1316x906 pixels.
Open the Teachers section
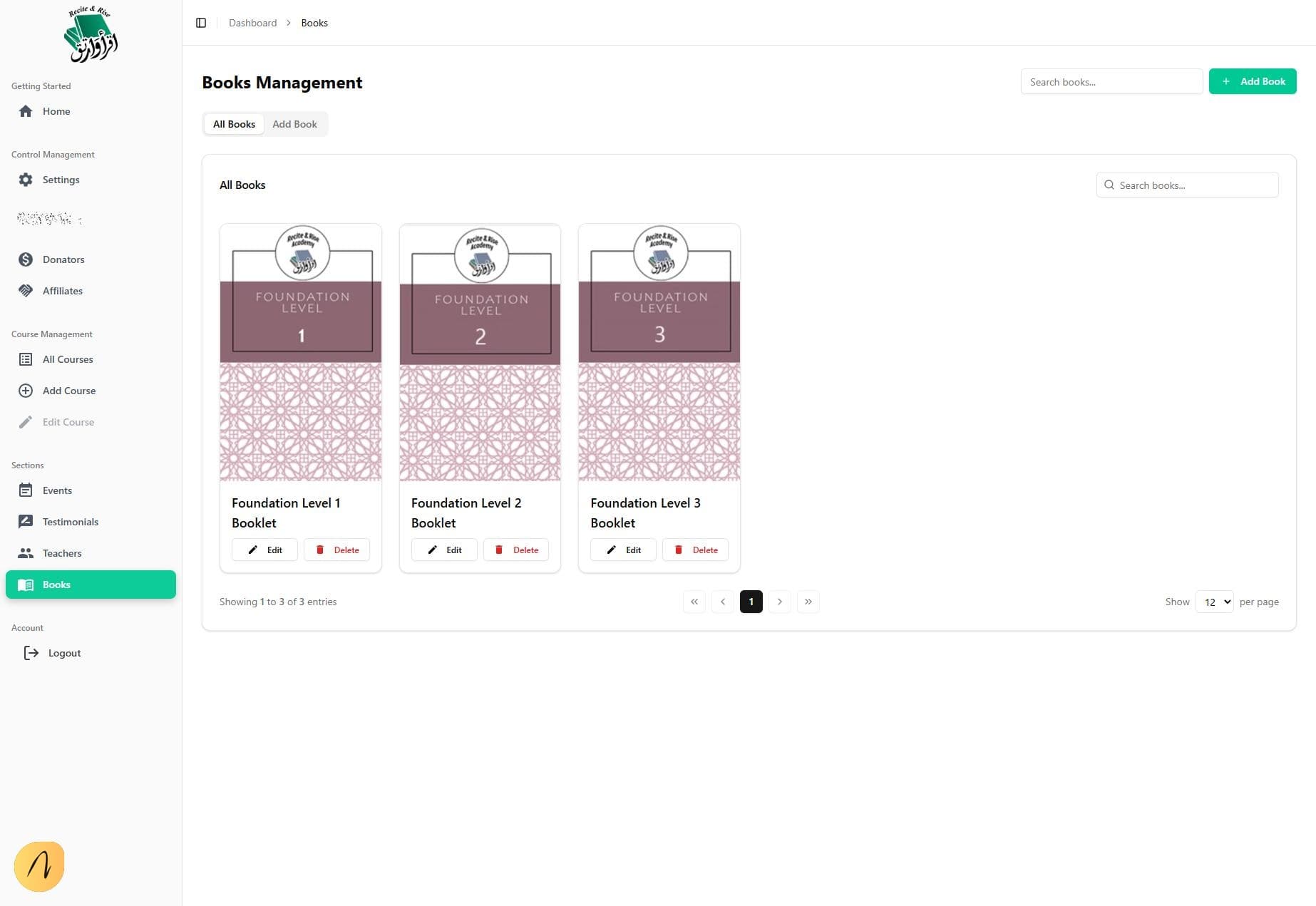click(x=61, y=553)
